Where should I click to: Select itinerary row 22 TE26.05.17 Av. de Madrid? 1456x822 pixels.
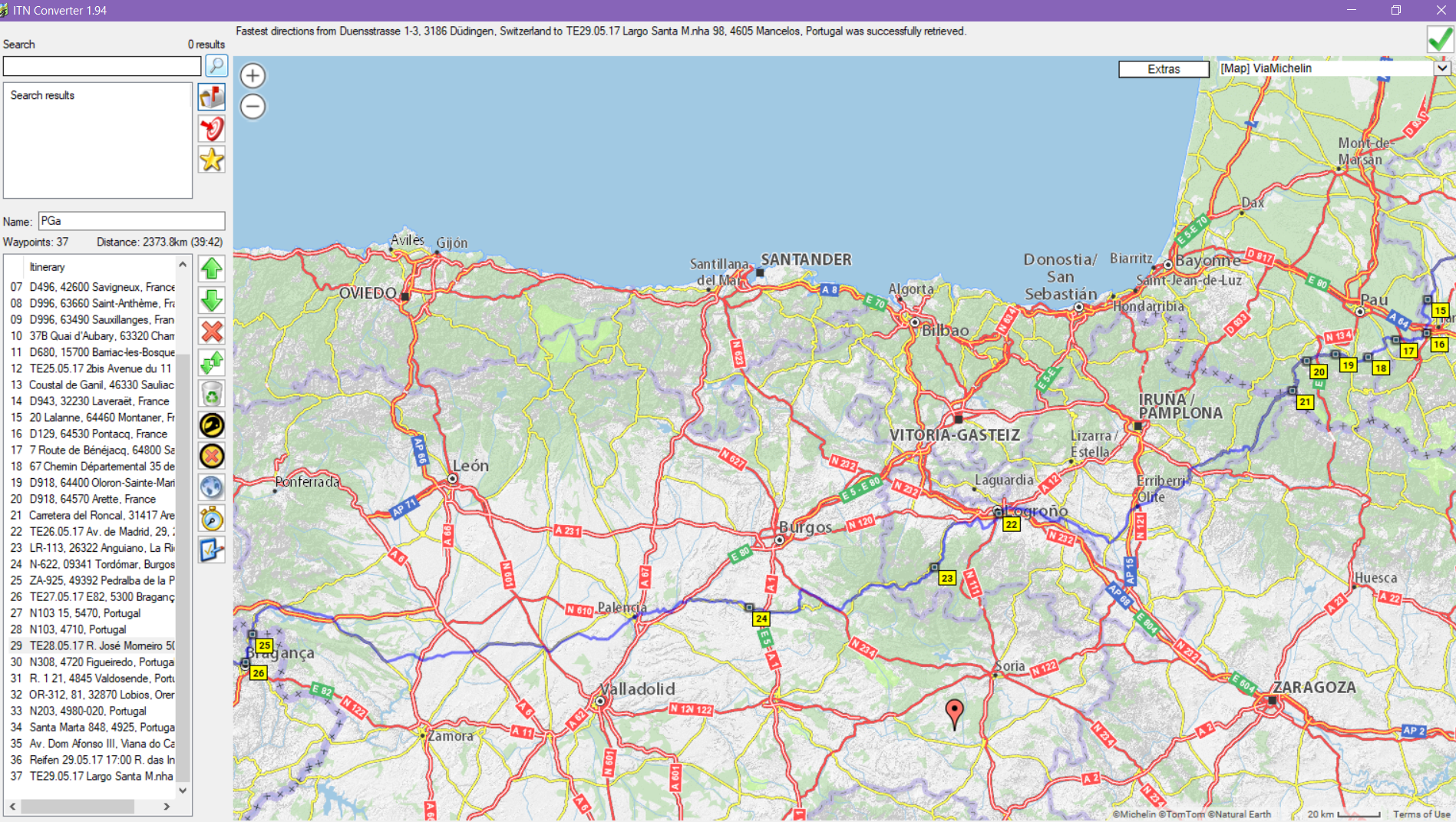pyautogui.click(x=92, y=531)
